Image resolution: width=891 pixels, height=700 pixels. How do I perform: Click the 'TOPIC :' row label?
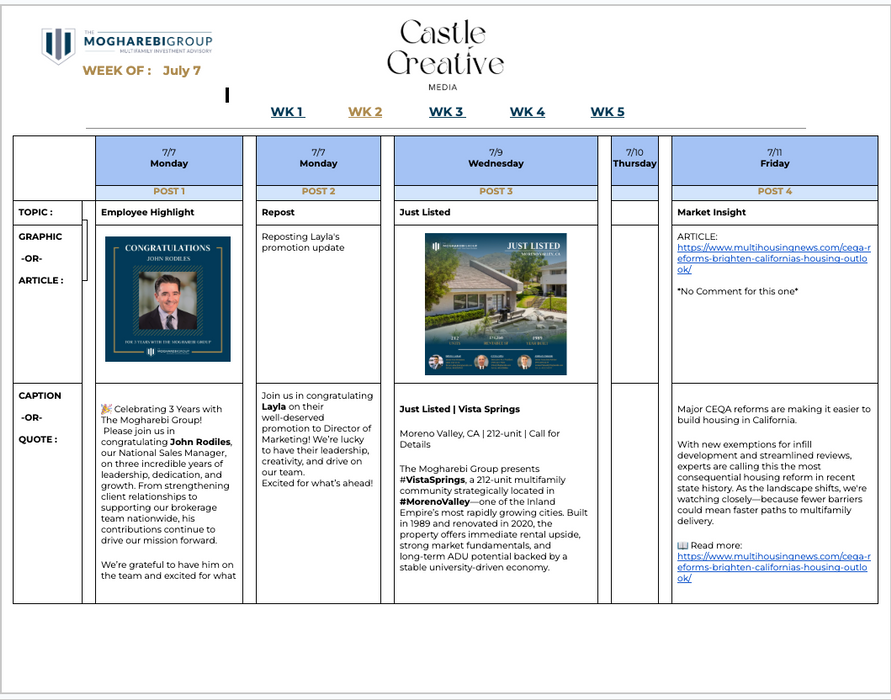click(36, 212)
